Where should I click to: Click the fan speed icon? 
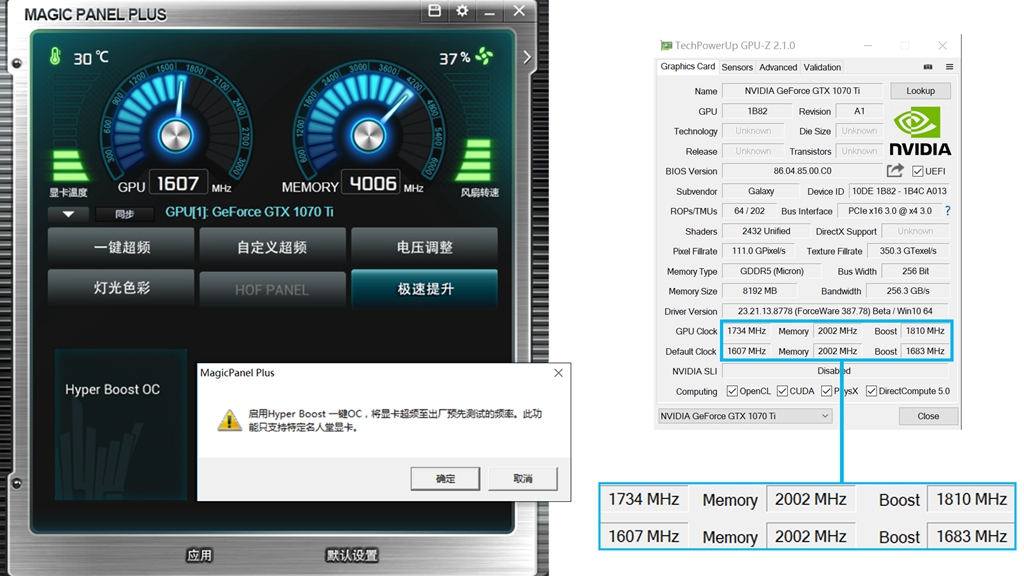click(485, 56)
